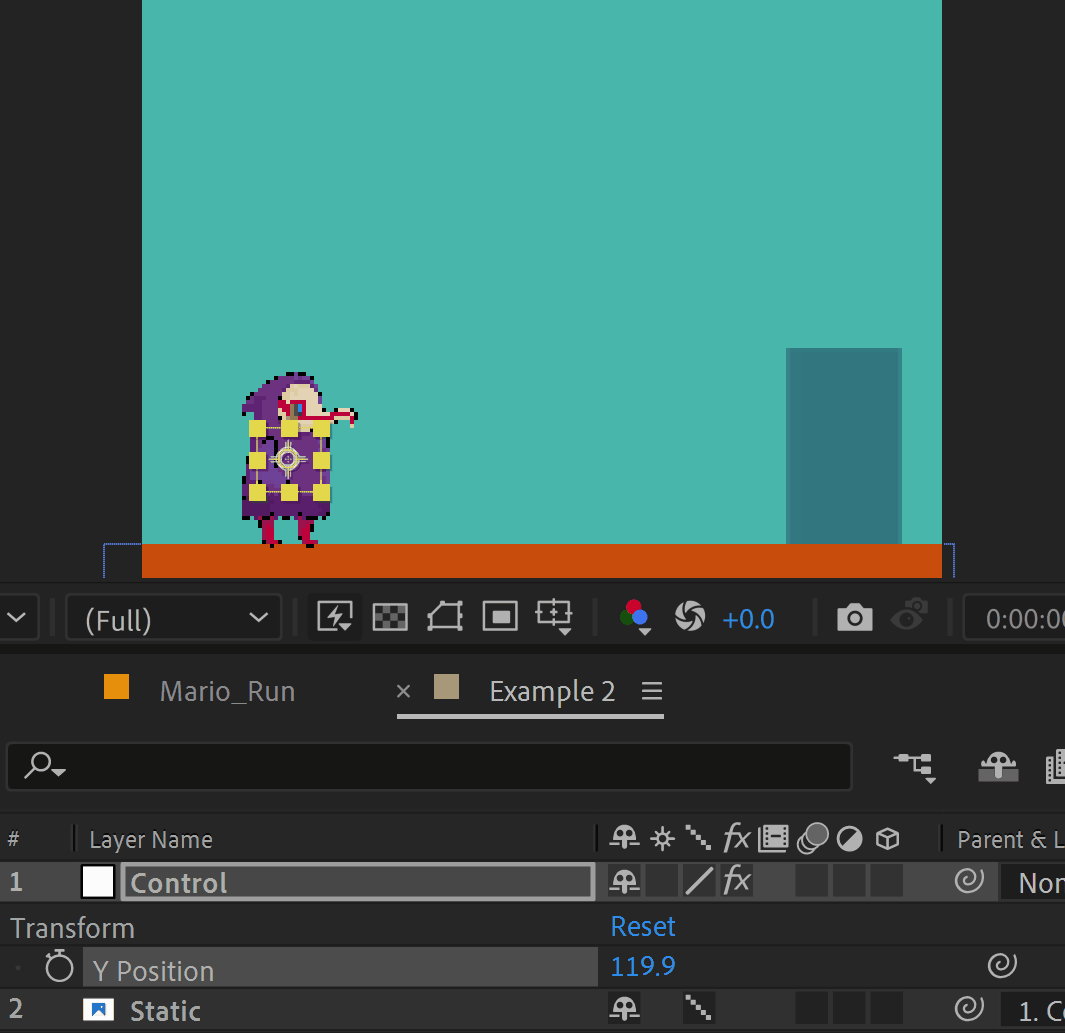Click the Y Position value 119.9
This screenshot has height=1033, width=1065.
643,966
